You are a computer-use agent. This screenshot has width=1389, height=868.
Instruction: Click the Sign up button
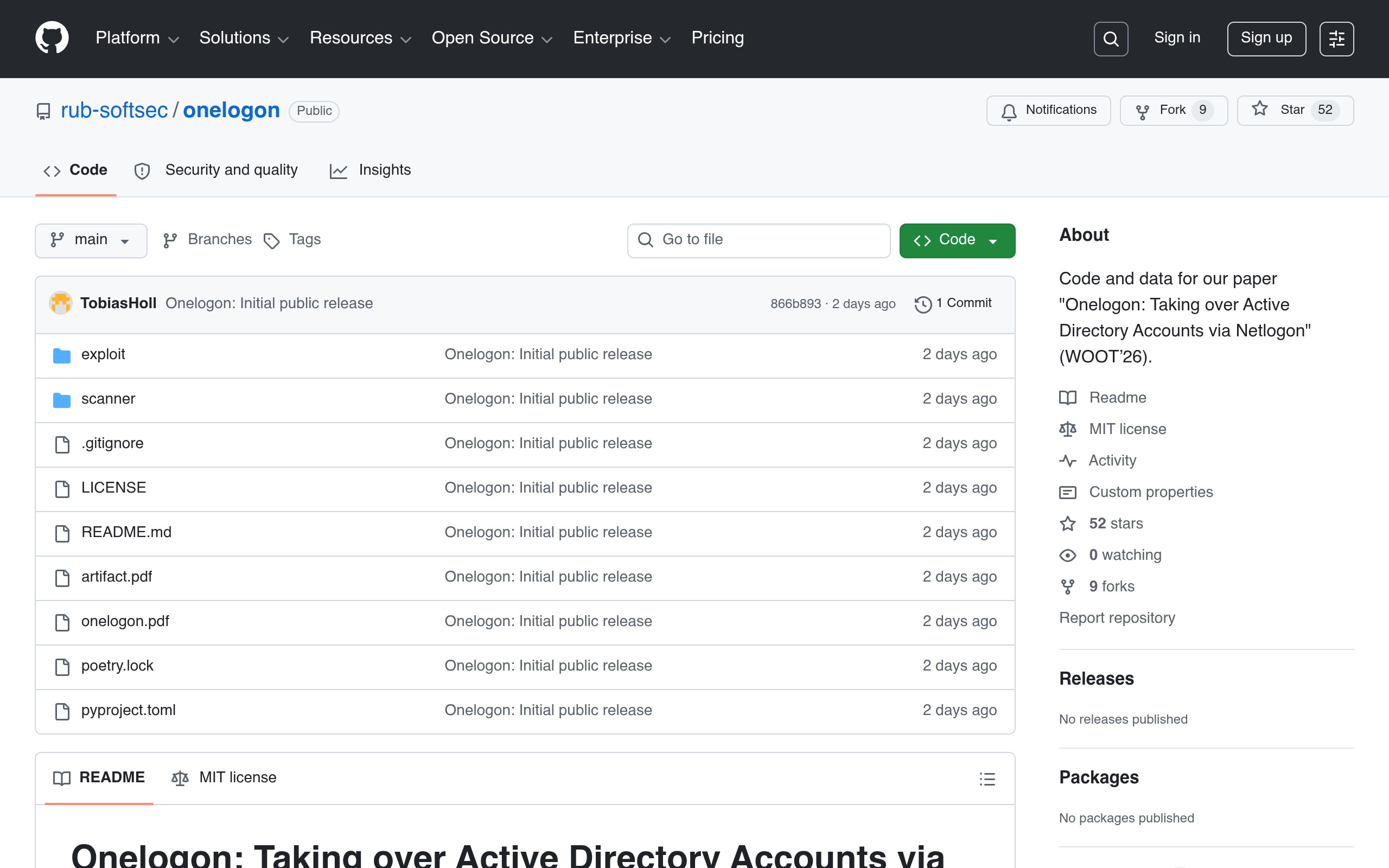click(1266, 39)
